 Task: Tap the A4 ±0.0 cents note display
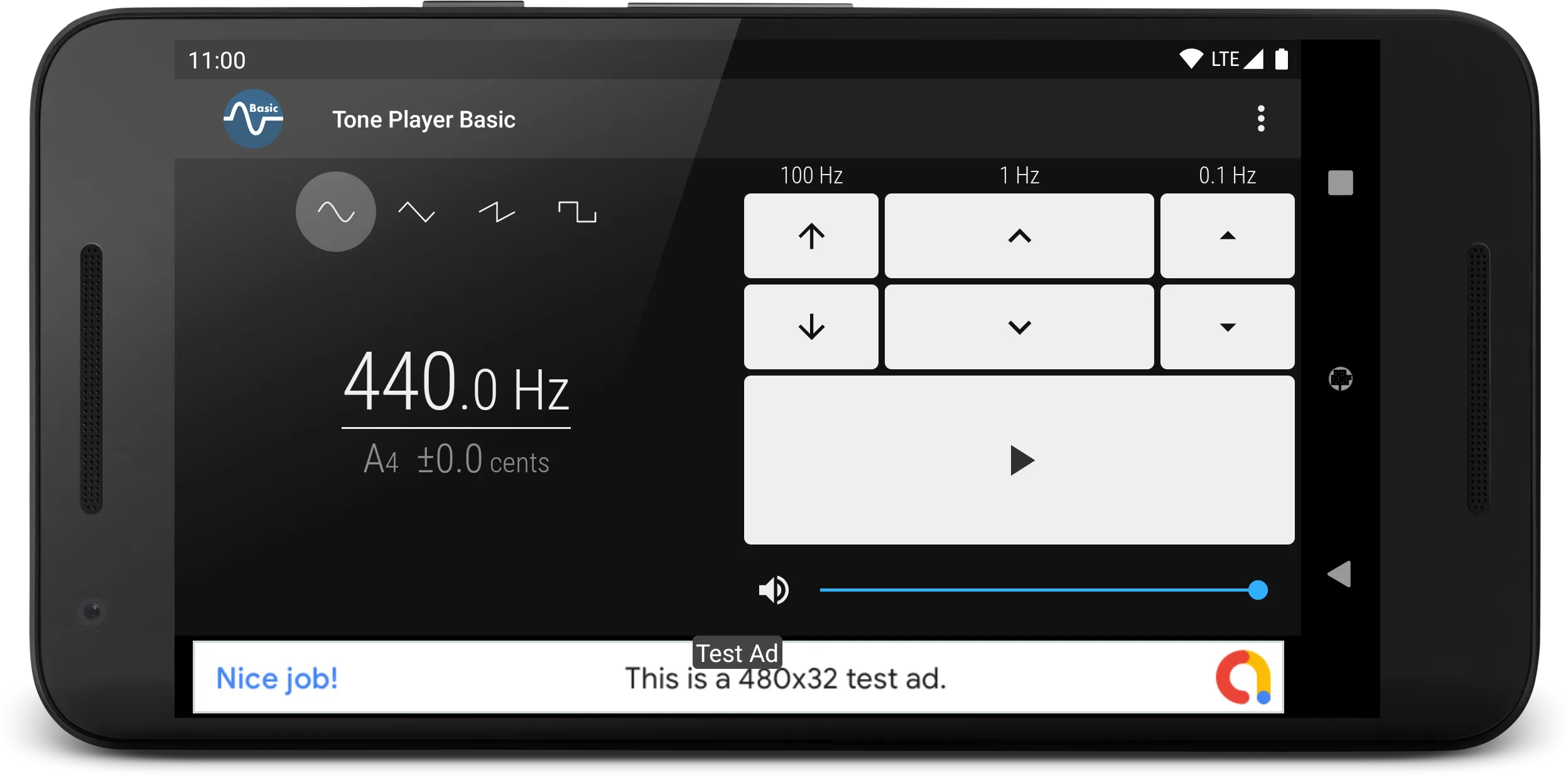point(456,460)
